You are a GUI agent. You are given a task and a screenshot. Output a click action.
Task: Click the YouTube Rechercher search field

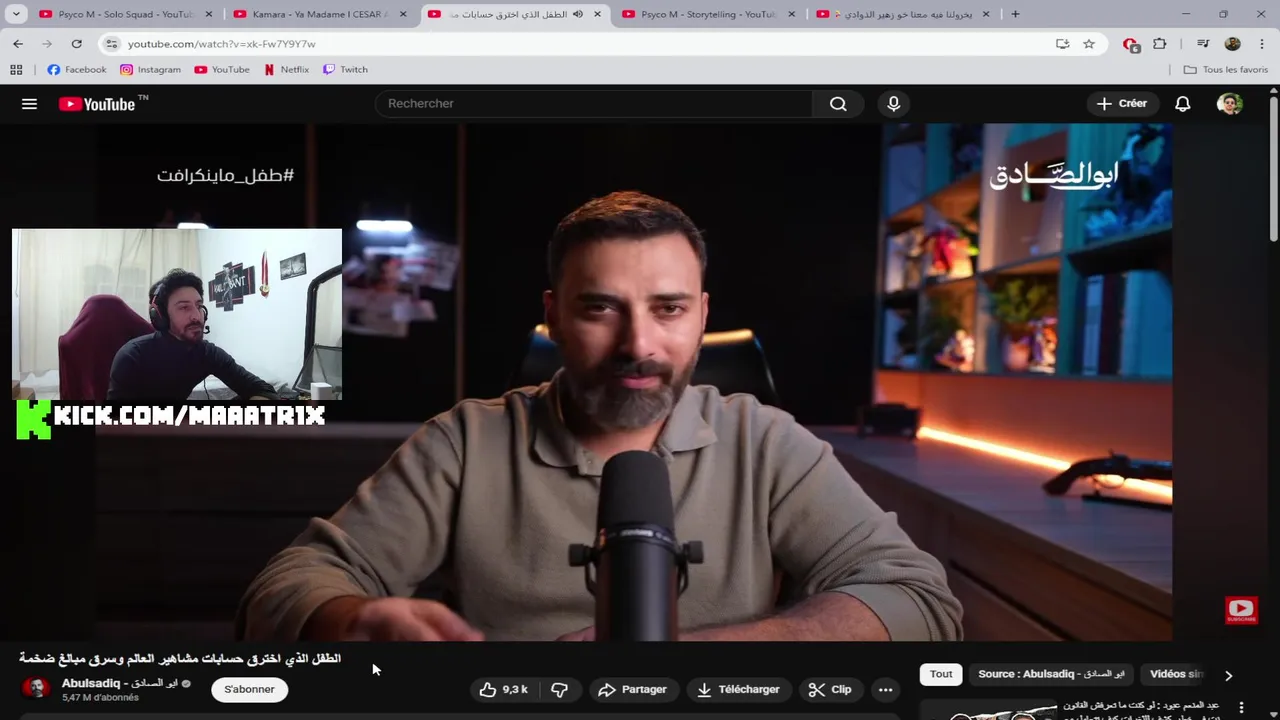(594, 104)
